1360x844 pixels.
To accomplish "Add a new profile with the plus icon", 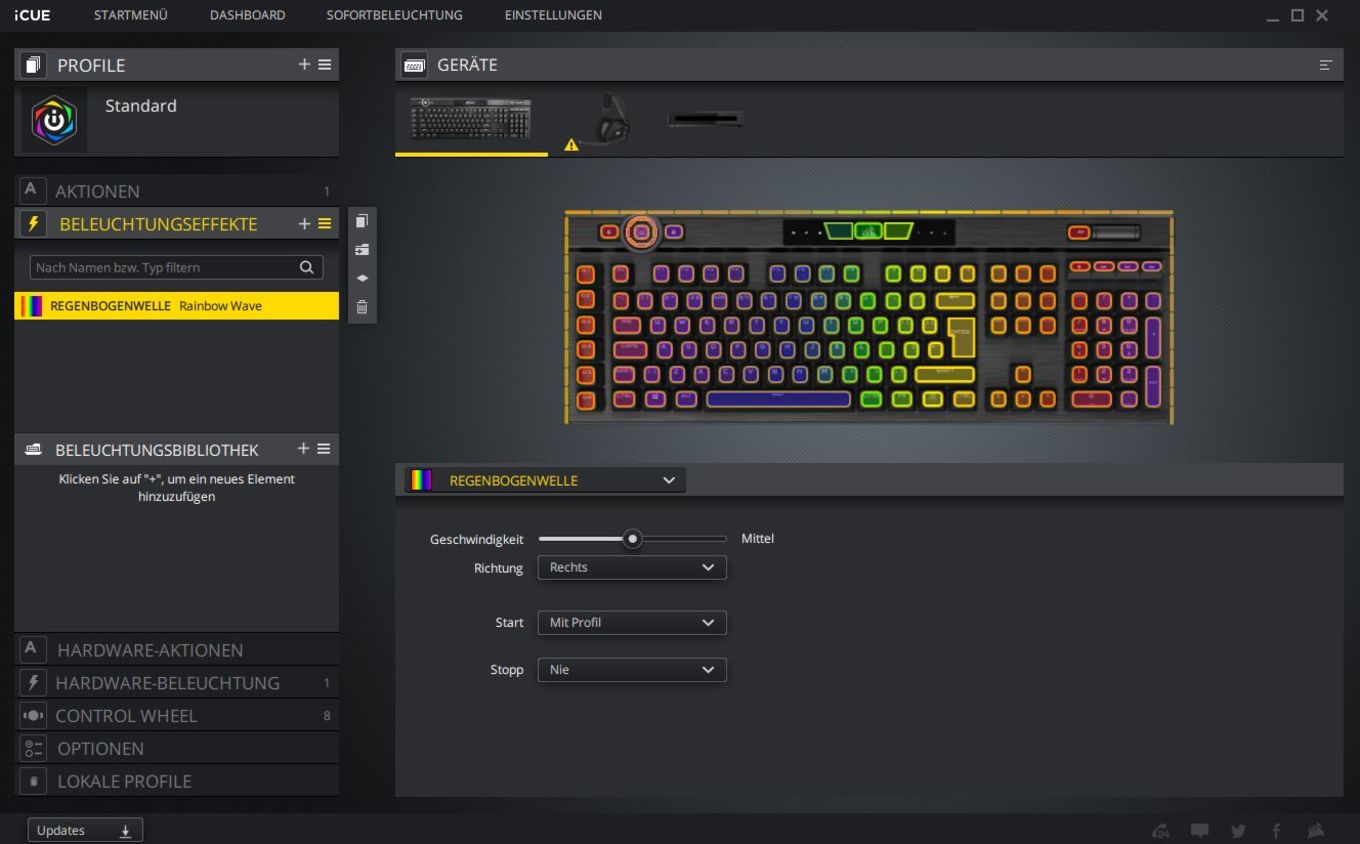I will tap(304, 64).
